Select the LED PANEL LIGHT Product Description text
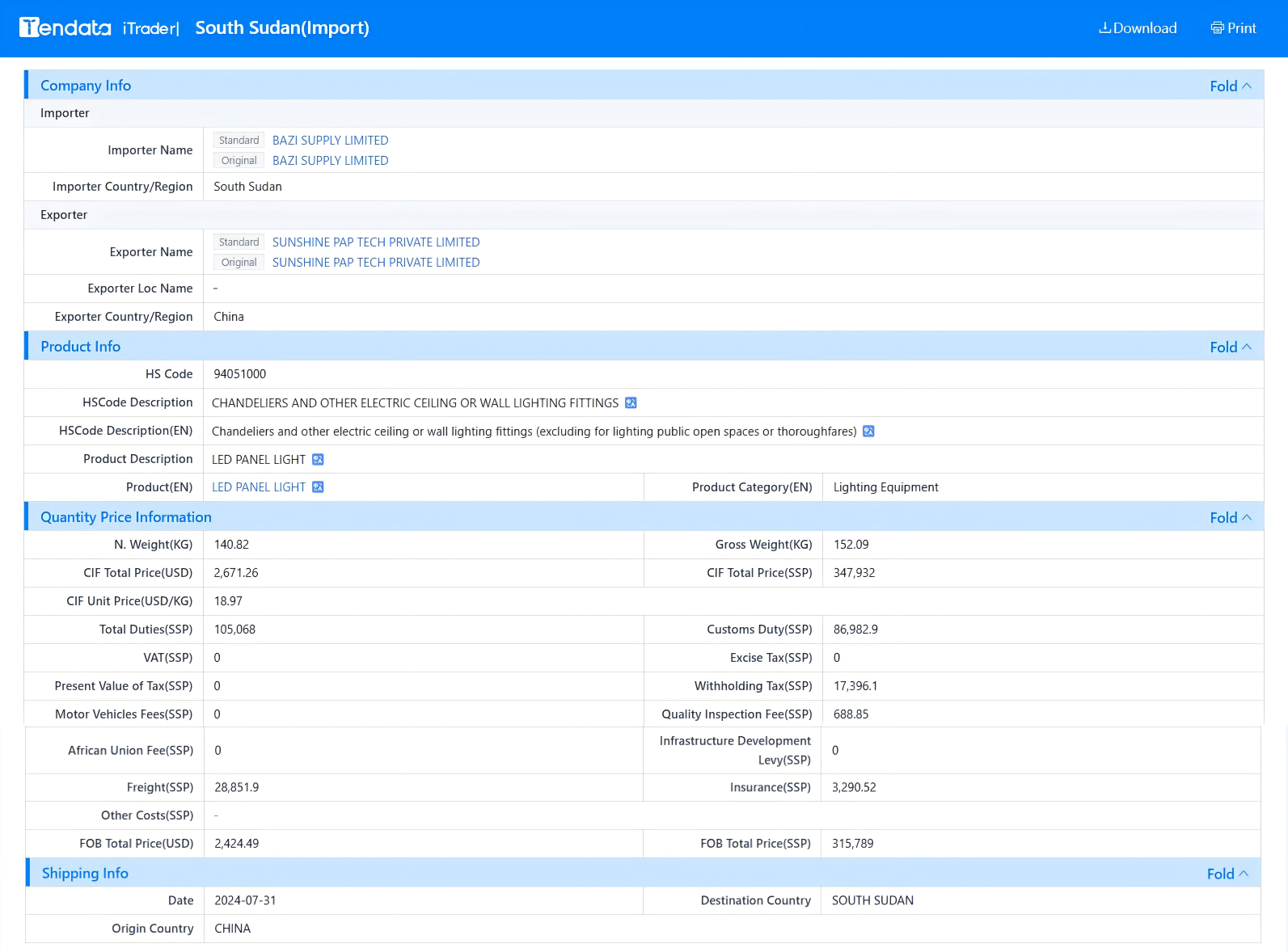This screenshot has height=952, width=1288. click(x=259, y=459)
